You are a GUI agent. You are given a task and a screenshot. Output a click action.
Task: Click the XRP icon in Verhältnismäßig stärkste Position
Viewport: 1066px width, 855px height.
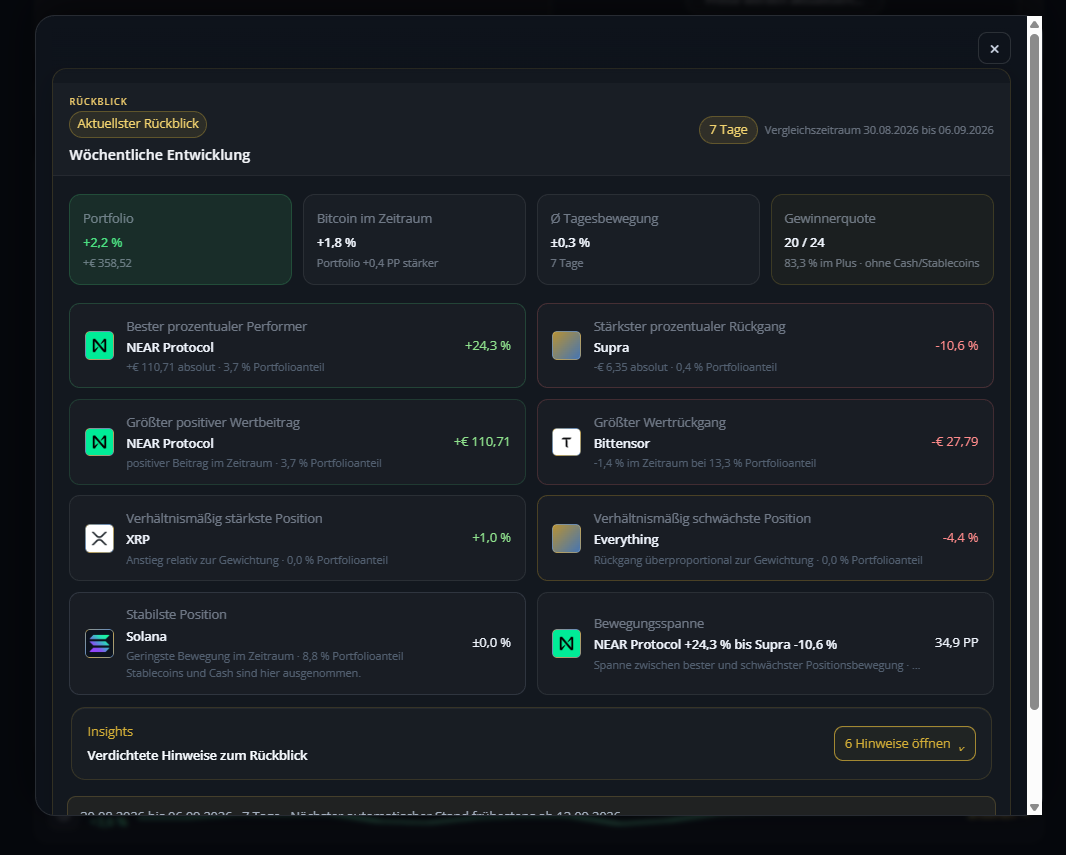(x=99, y=538)
